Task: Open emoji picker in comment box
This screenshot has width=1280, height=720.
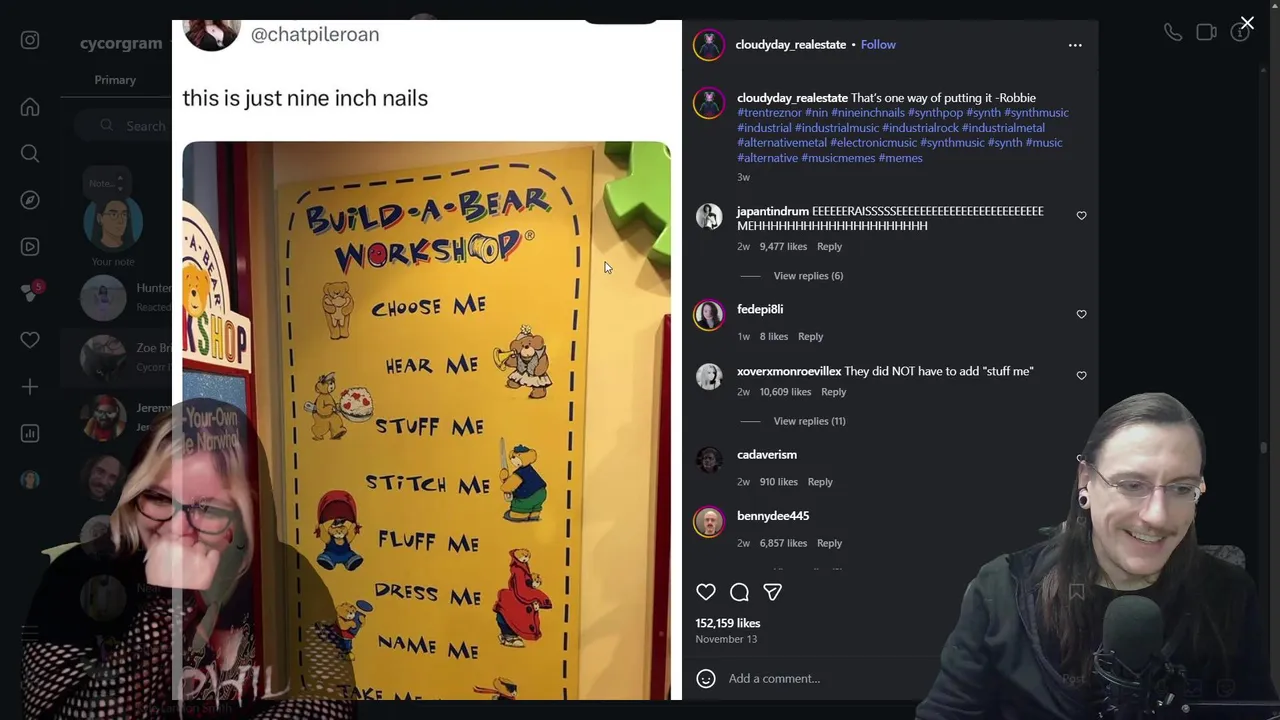Action: pyautogui.click(x=706, y=678)
